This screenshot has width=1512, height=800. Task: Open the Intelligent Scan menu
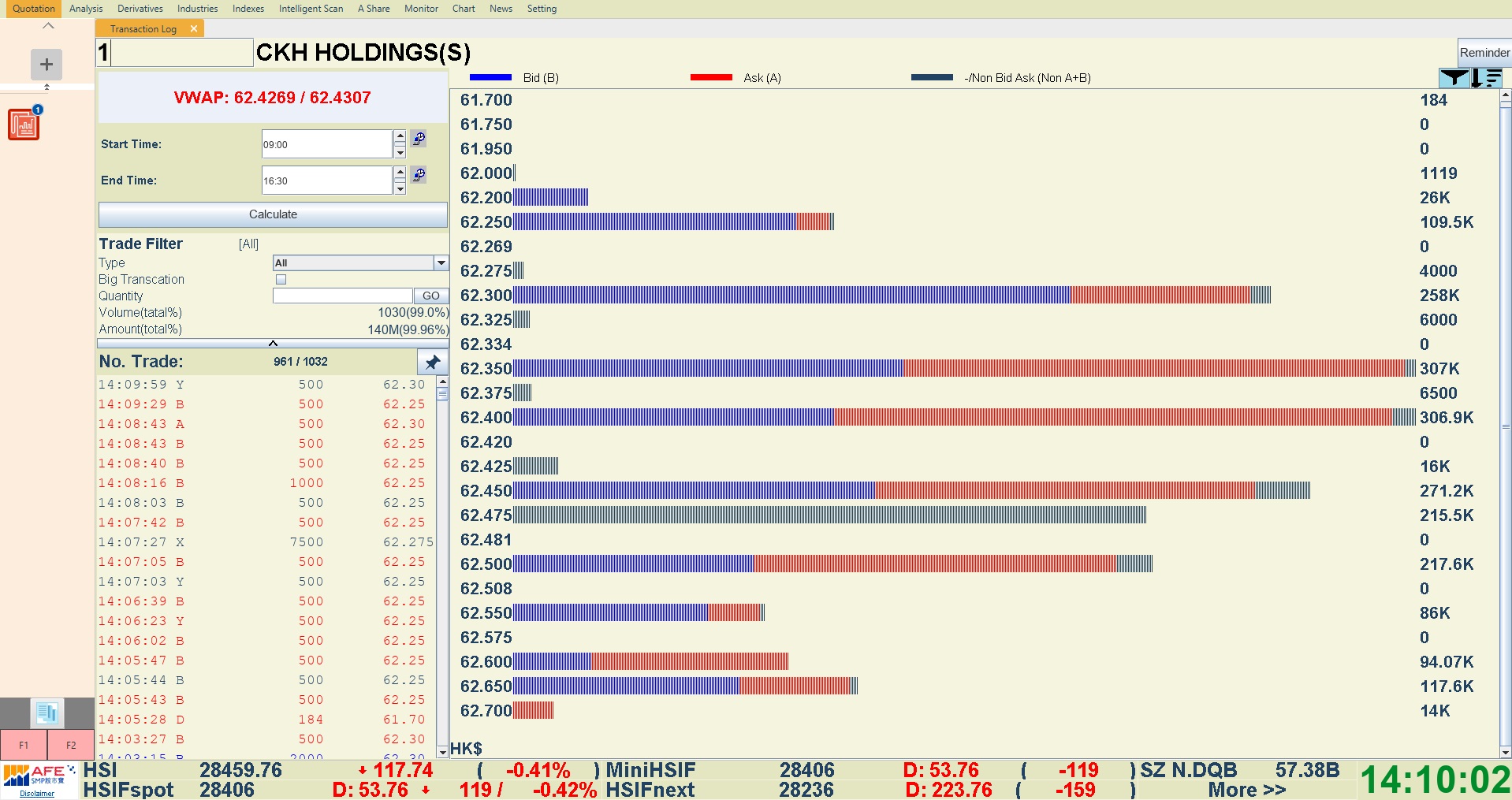point(311,9)
